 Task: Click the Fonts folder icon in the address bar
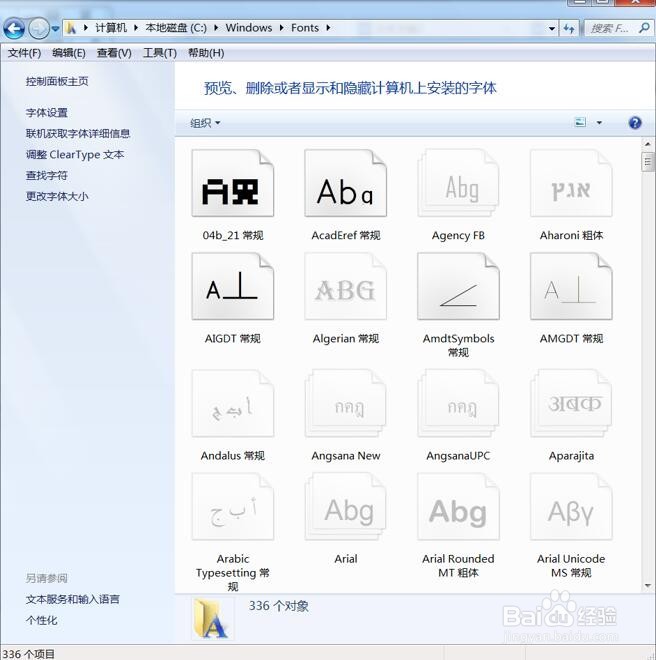[71, 28]
